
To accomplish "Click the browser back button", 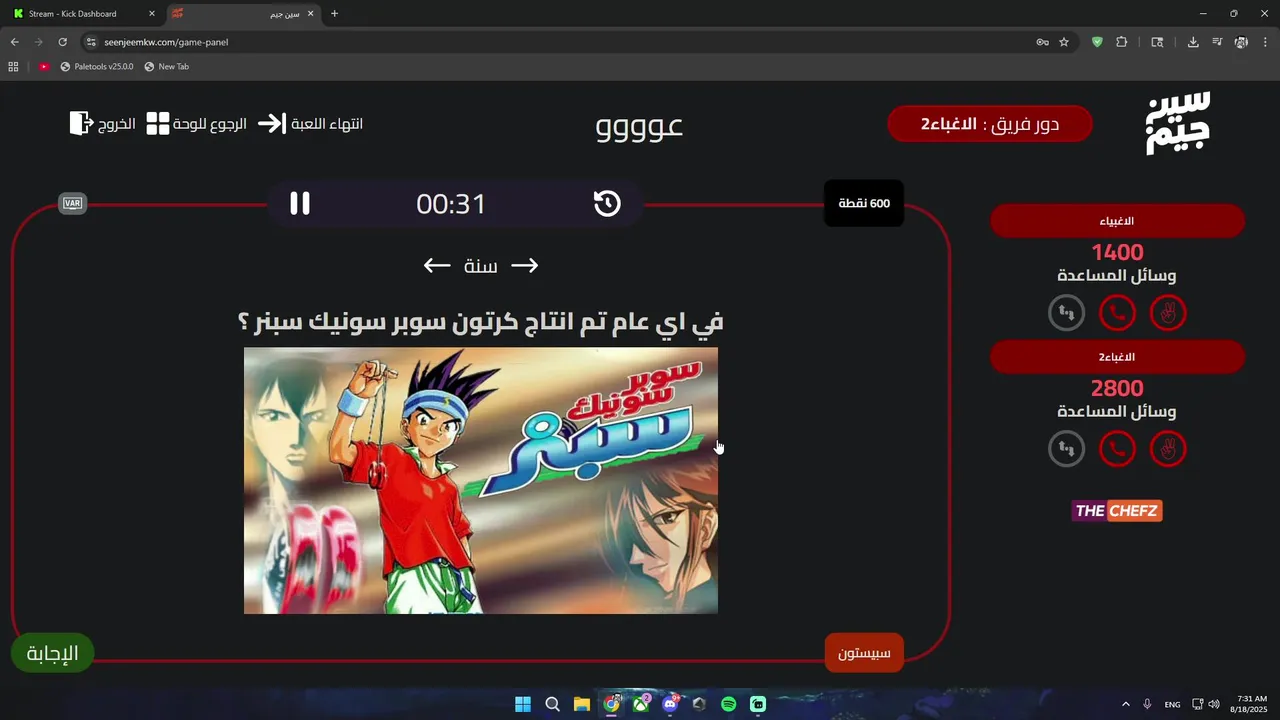I will (15, 42).
